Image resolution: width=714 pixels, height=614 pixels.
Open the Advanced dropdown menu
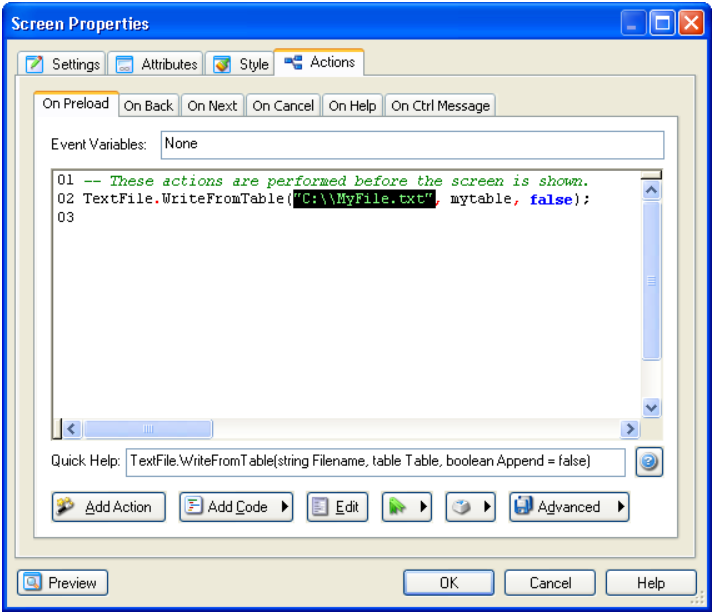click(x=569, y=507)
